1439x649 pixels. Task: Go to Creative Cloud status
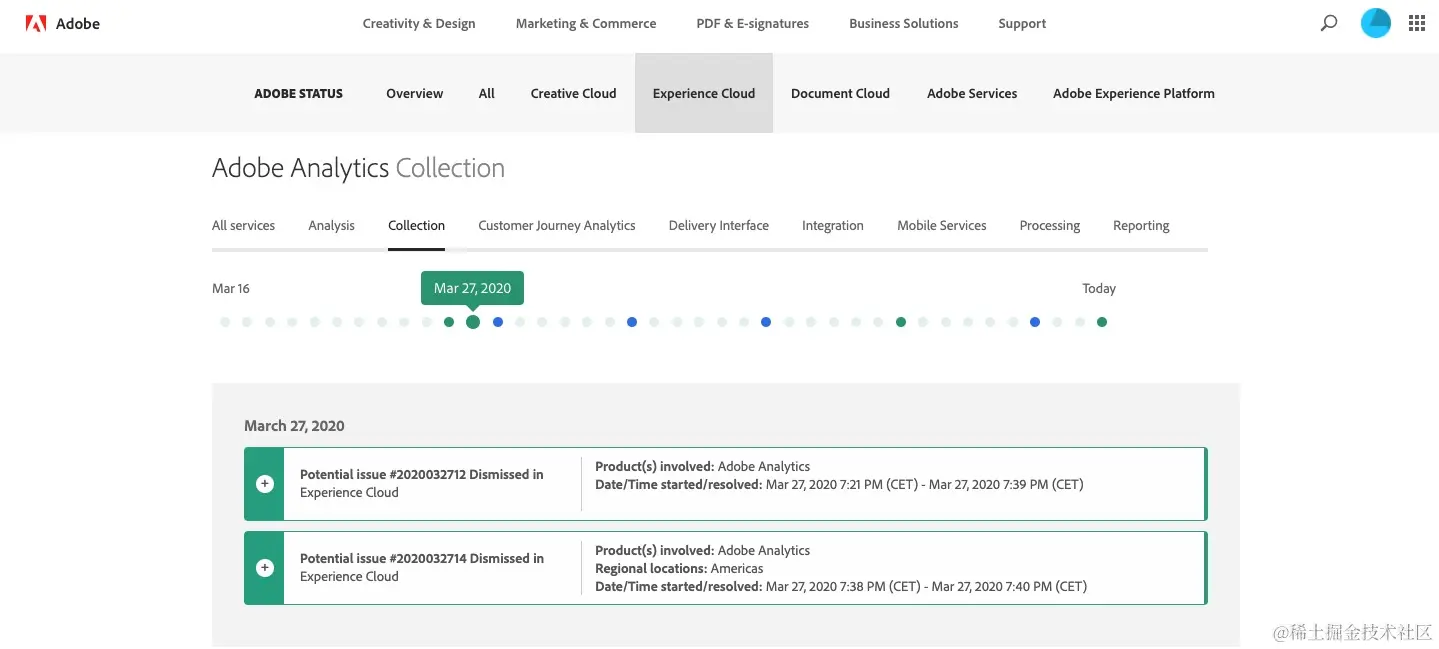[574, 93]
